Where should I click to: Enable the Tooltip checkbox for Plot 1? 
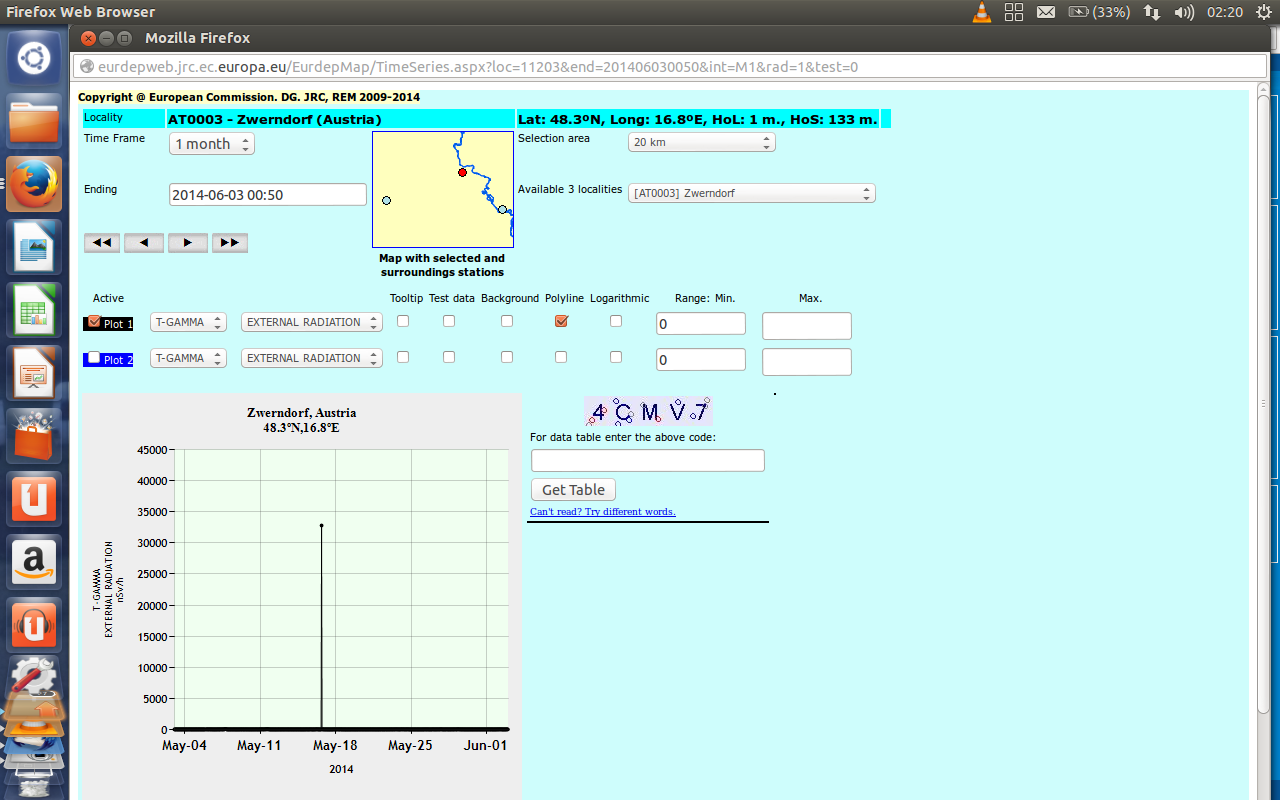point(403,321)
